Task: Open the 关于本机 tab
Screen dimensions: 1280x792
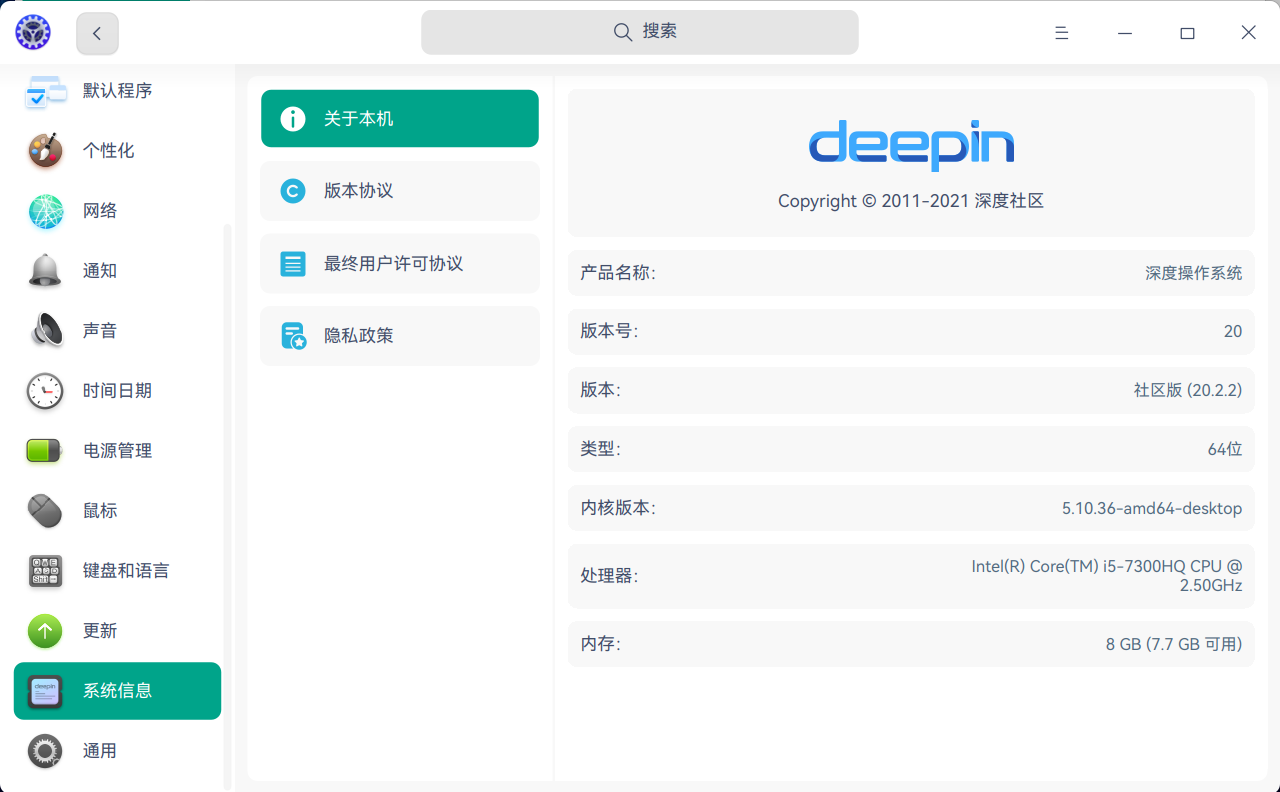Action: 400,119
